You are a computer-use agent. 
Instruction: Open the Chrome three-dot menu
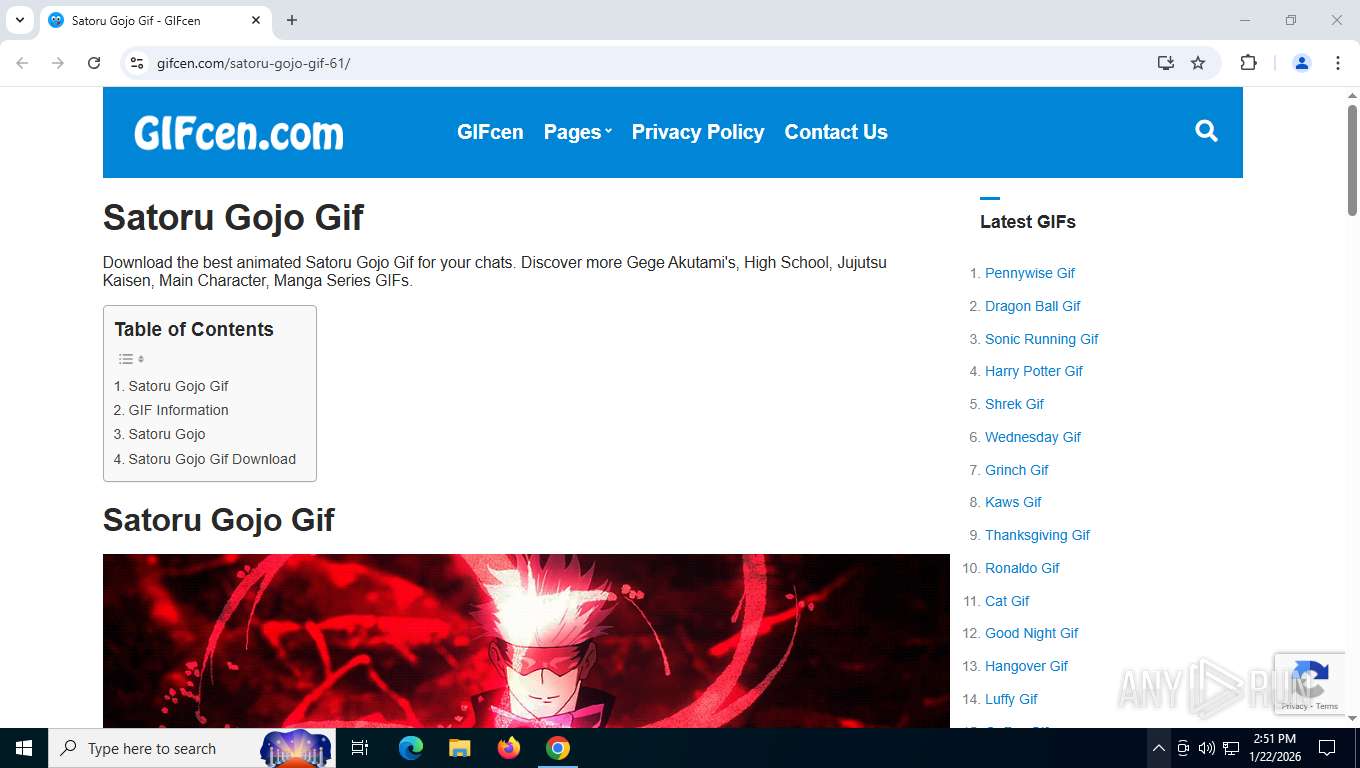click(1338, 63)
